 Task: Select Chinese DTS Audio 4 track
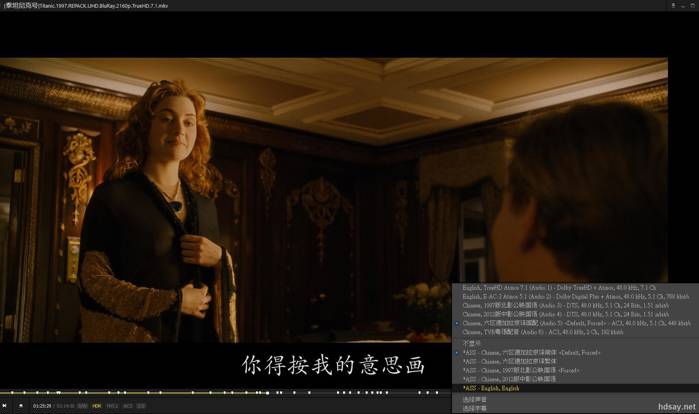[575, 315]
